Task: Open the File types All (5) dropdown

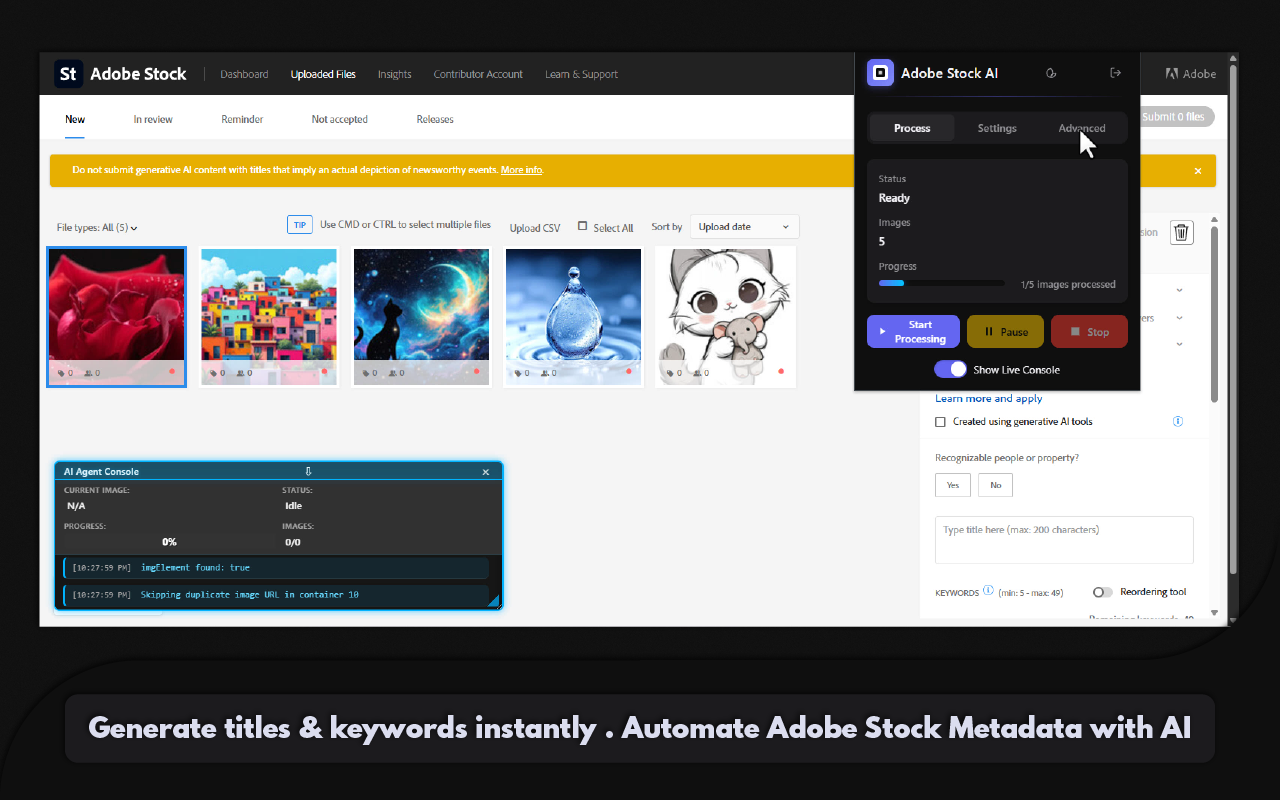Action: tap(97, 228)
